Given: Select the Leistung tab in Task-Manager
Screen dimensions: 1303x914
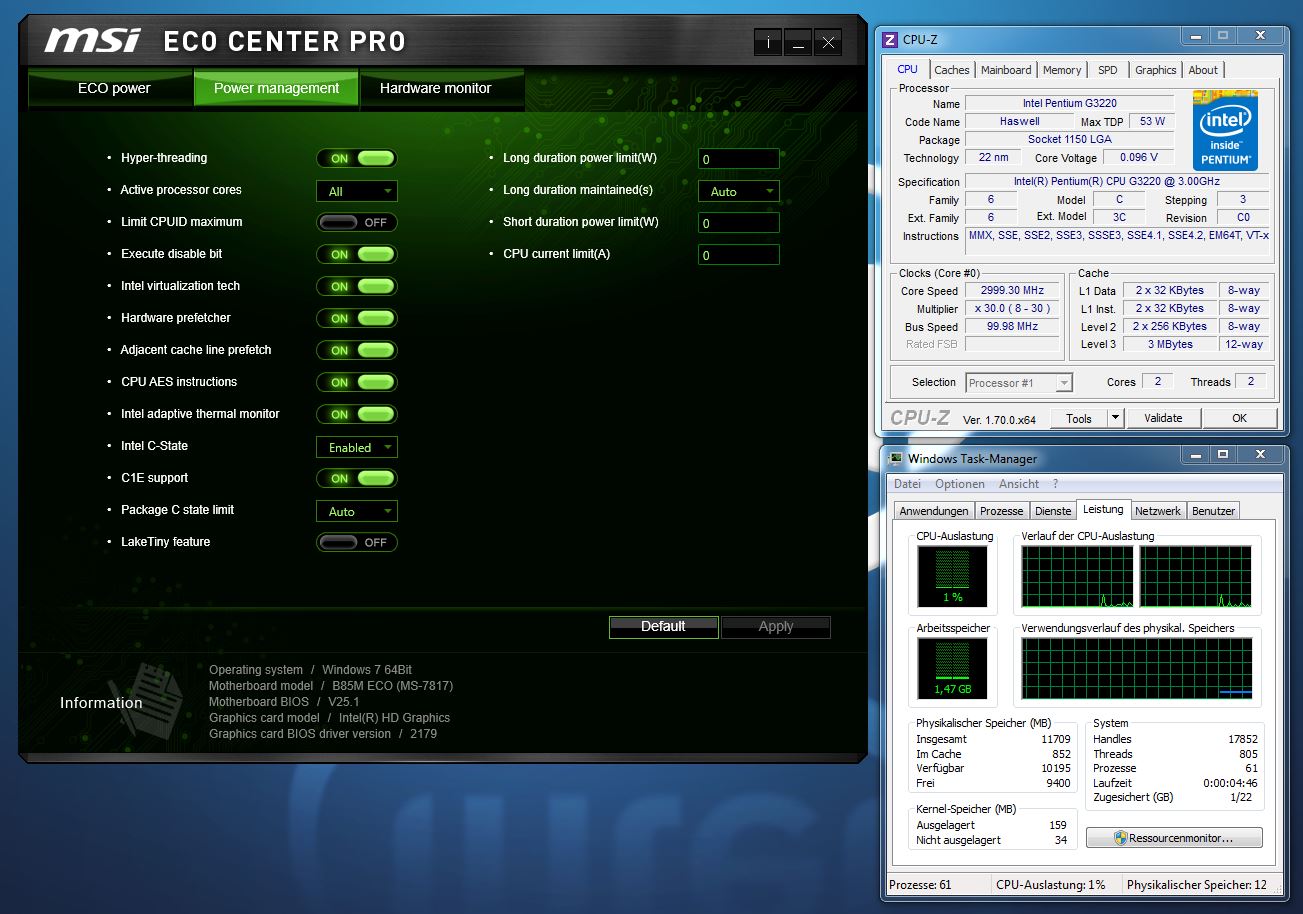Looking at the screenshot, I should pos(1104,509).
